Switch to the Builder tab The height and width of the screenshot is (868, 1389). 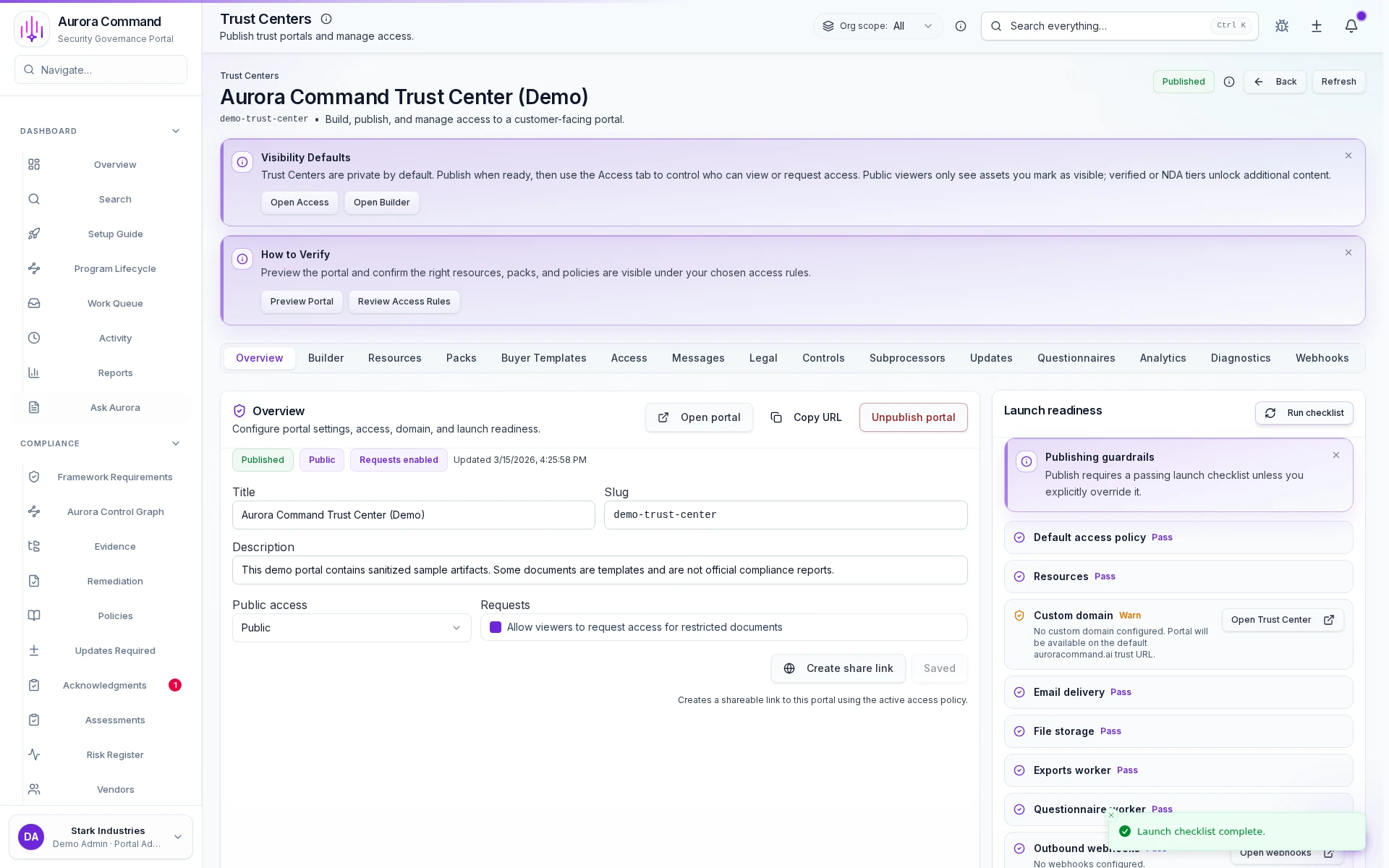coord(326,358)
